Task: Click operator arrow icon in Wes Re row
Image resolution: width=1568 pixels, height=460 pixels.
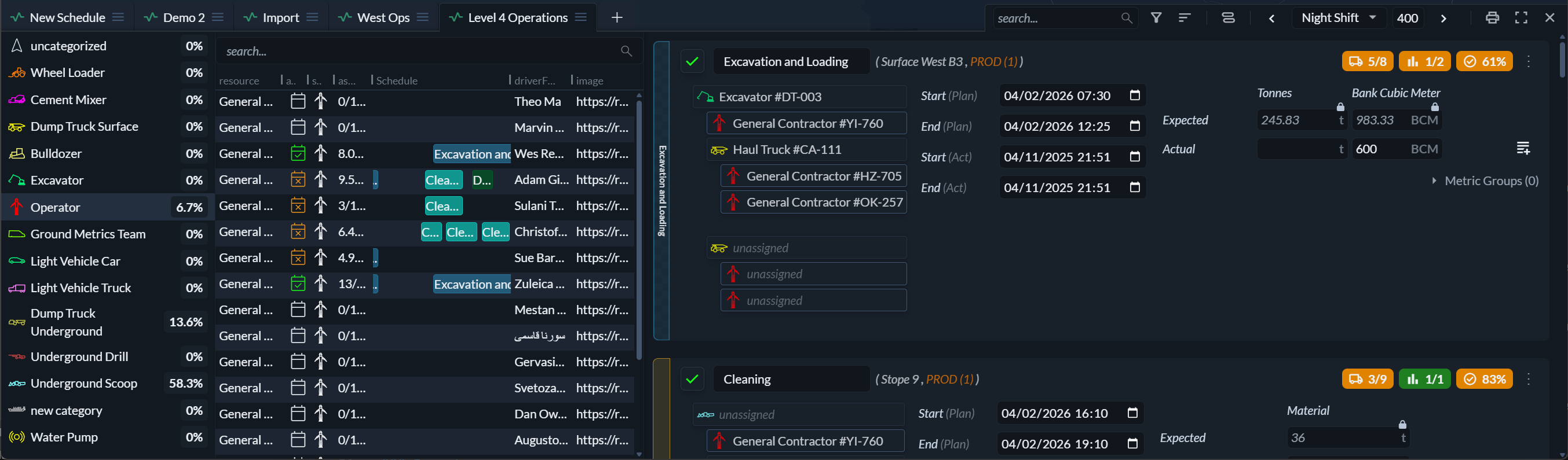Action: pyautogui.click(x=320, y=153)
